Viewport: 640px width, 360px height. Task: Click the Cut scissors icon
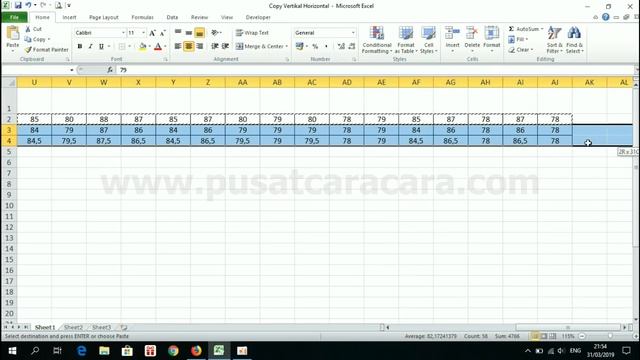(x=28, y=29)
